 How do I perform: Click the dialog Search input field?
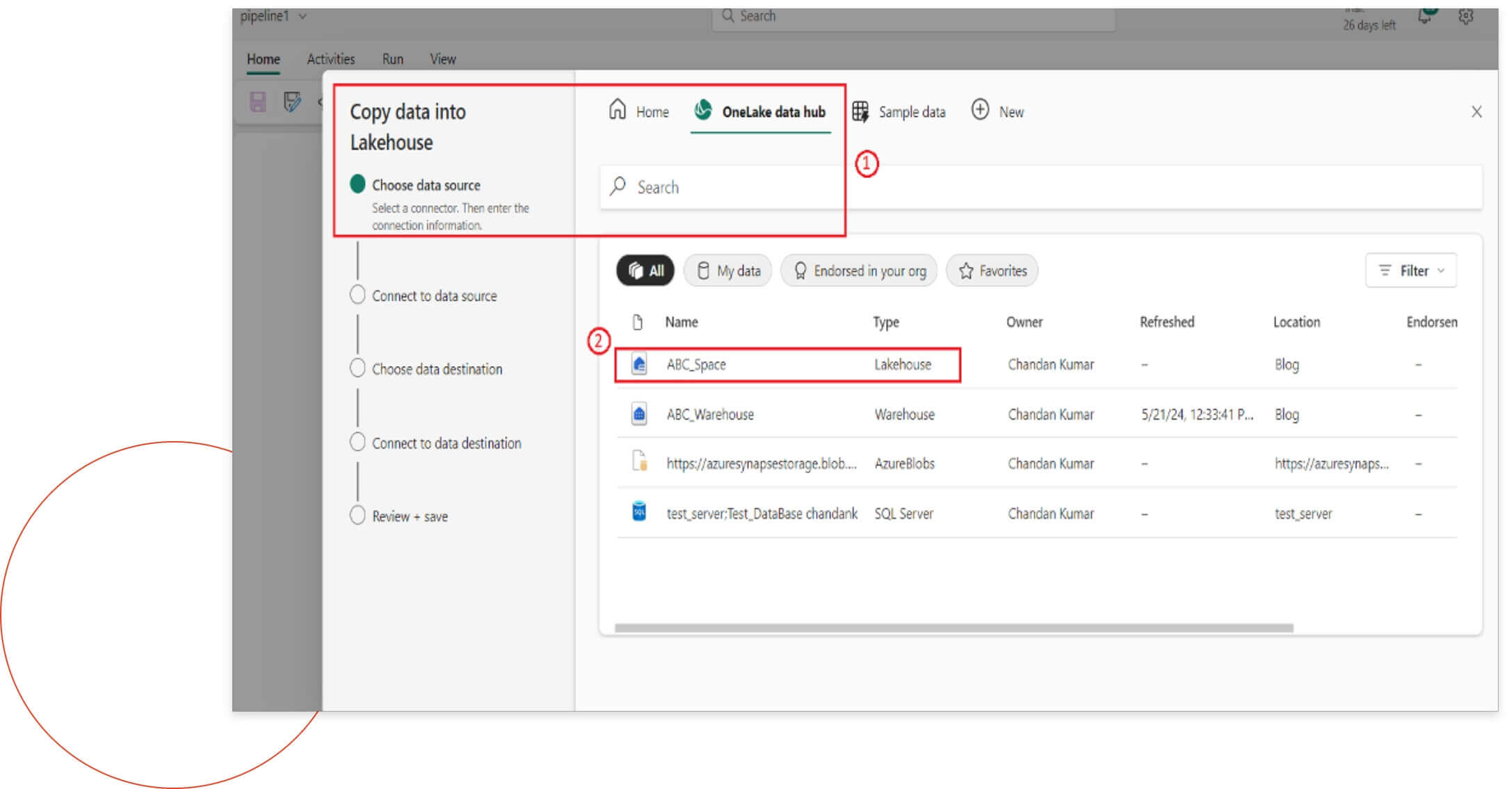coord(1041,186)
